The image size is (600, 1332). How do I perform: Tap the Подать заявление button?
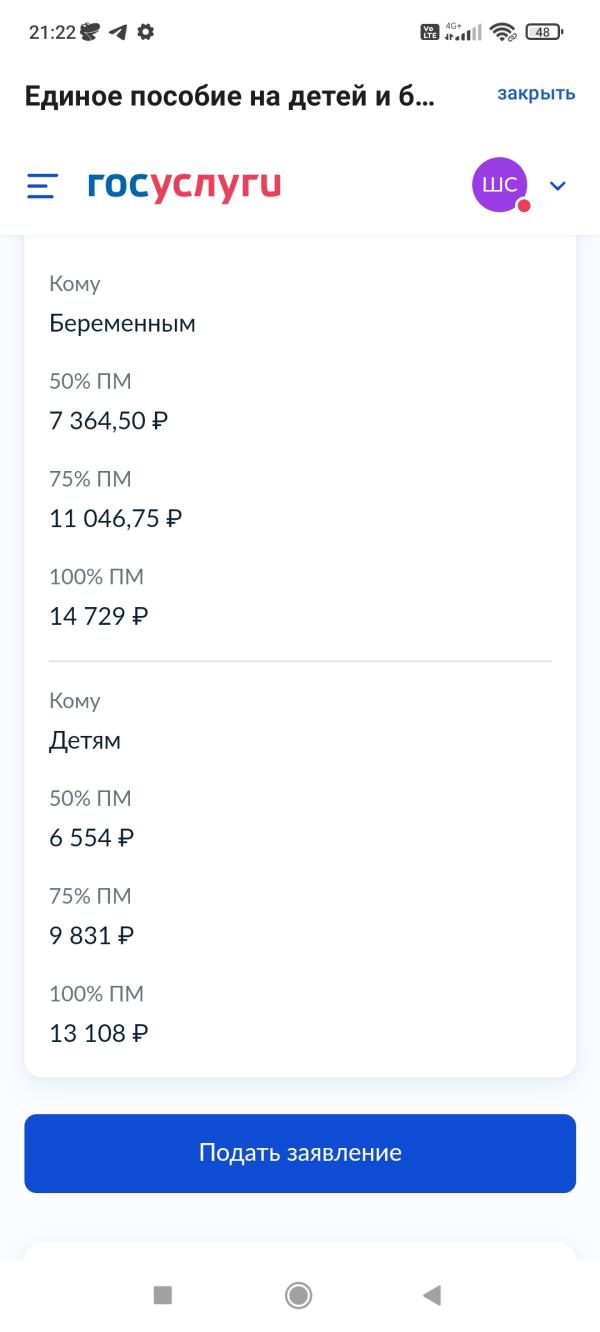300,1153
